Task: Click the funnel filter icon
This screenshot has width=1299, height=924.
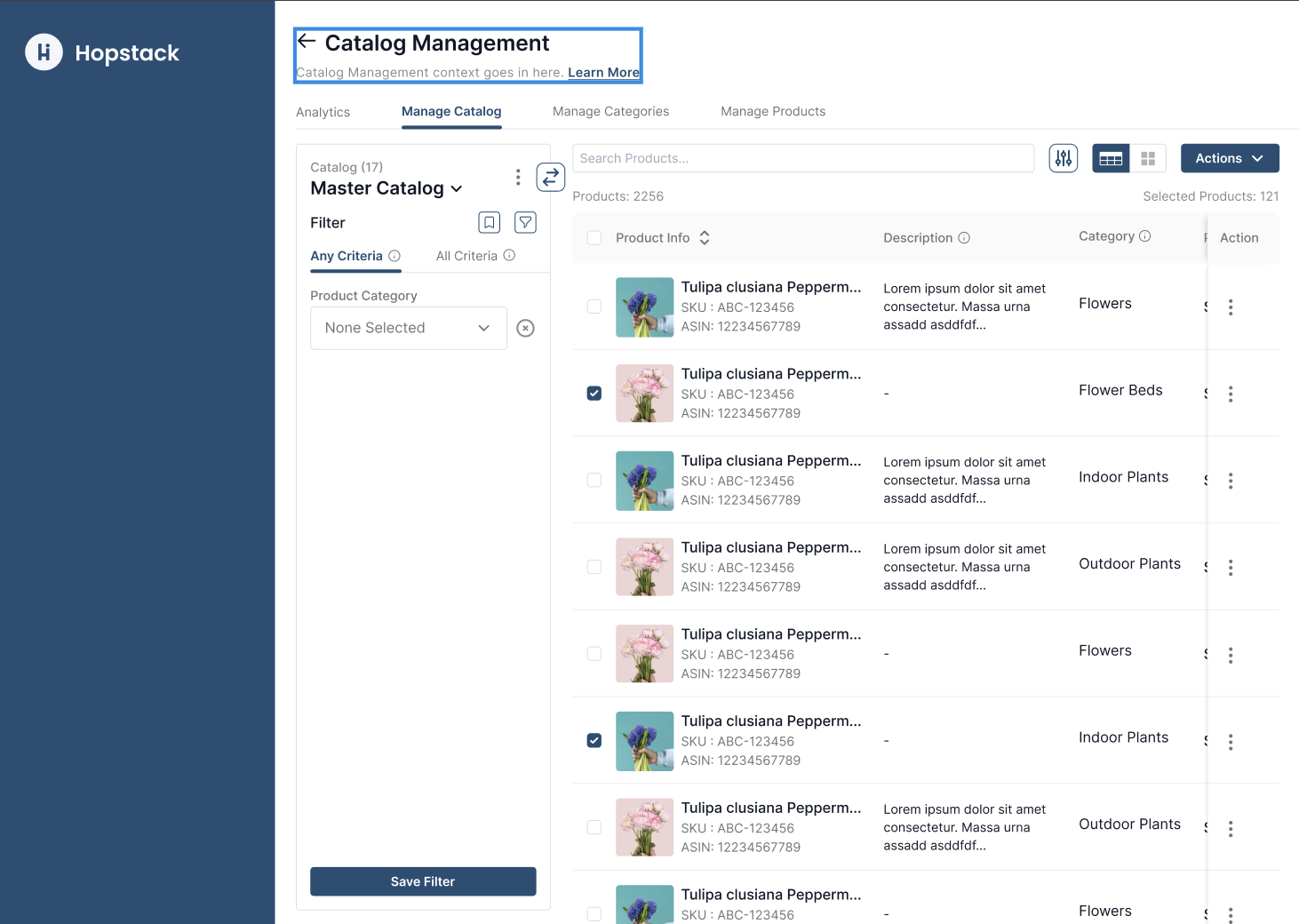Action: (525, 223)
